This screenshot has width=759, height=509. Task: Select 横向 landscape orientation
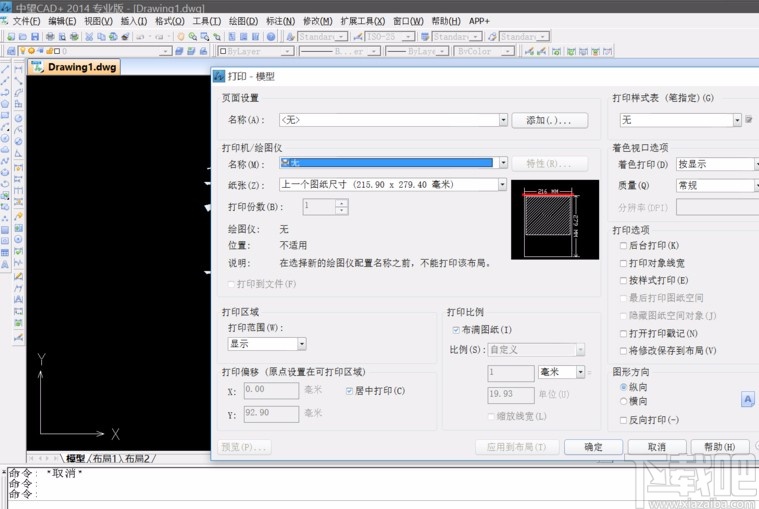pyautogui.click(x=623, y=401)
